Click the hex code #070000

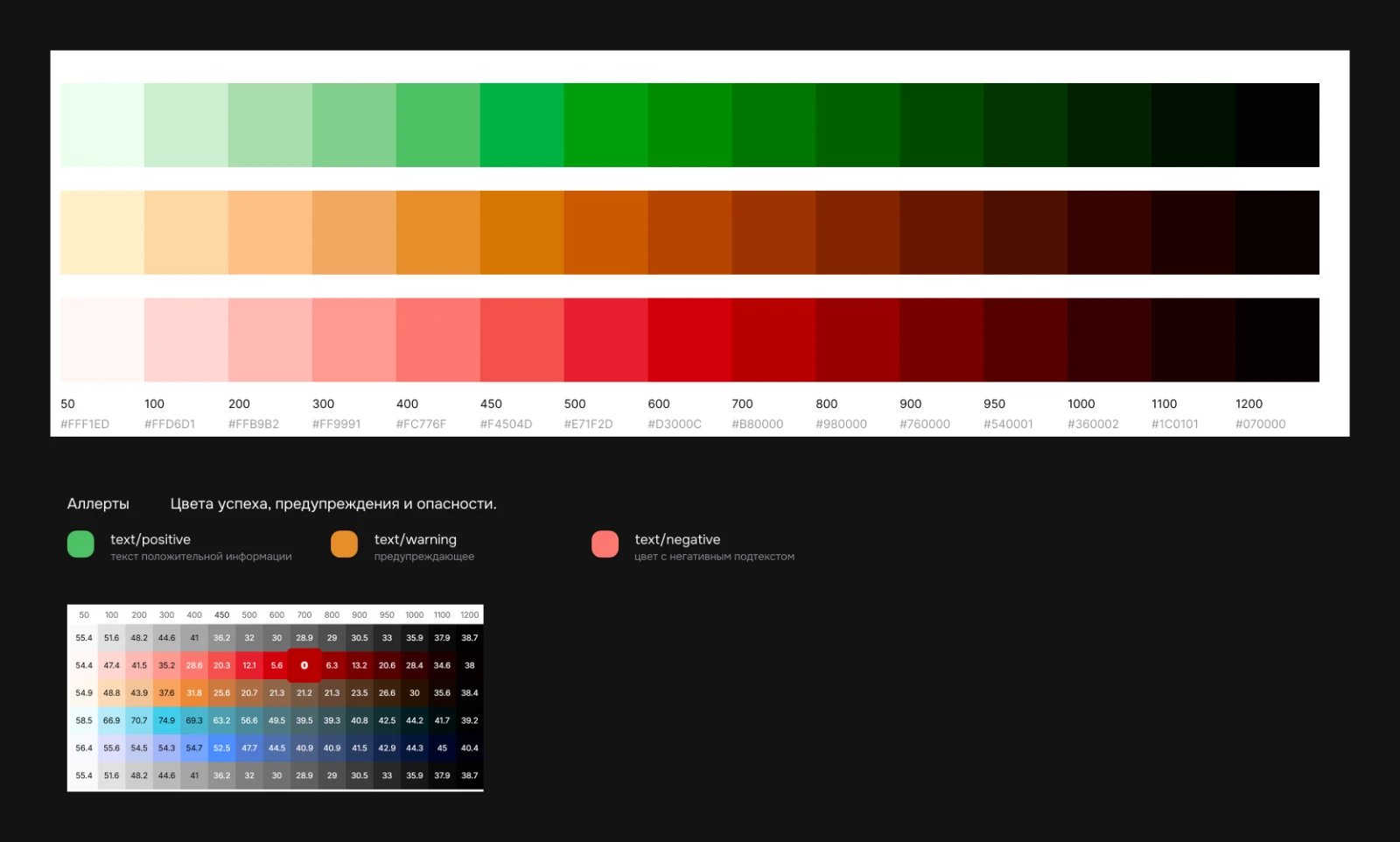click(x=1261, y=425)
